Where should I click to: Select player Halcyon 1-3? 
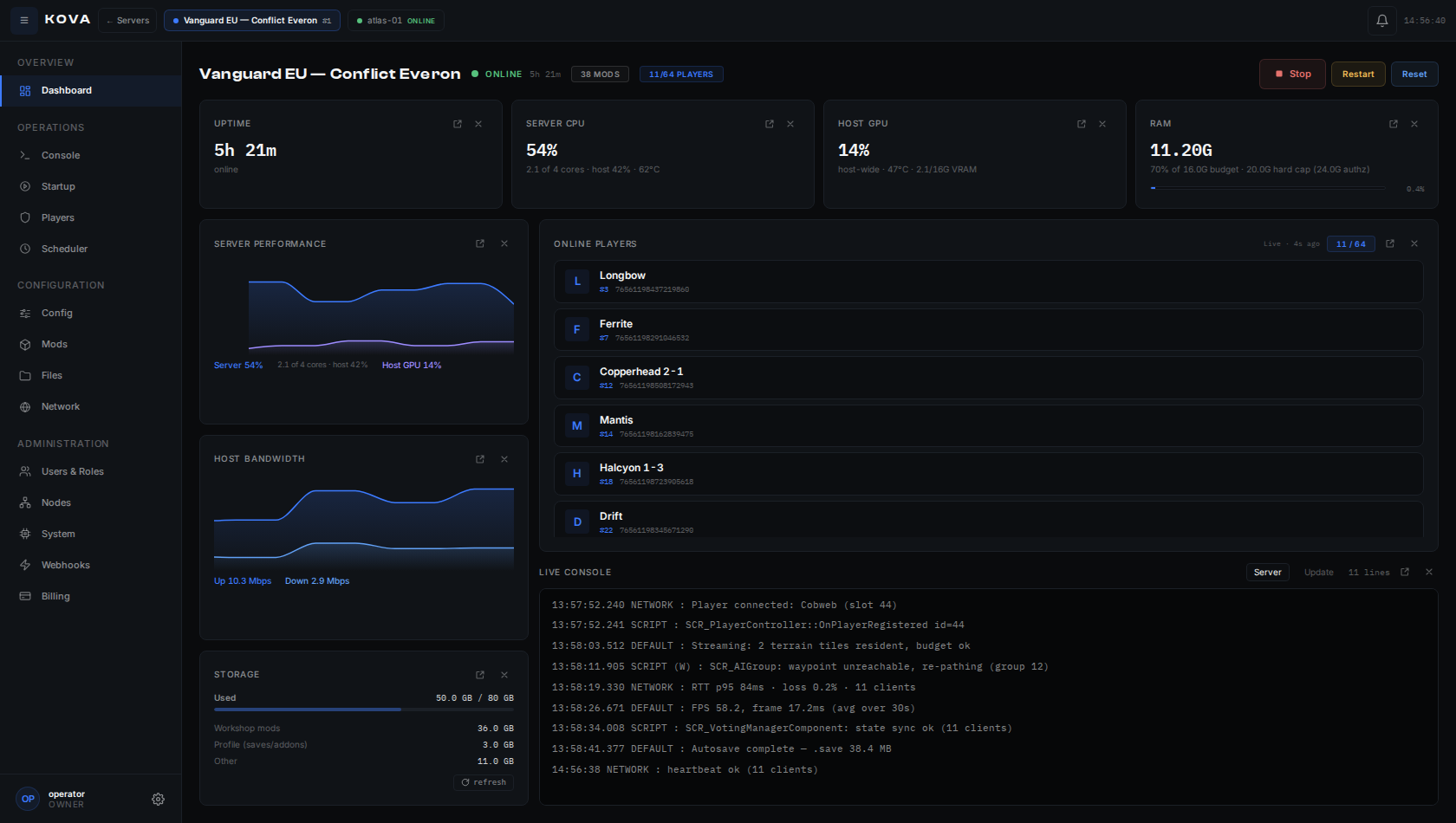pos(988,474)
